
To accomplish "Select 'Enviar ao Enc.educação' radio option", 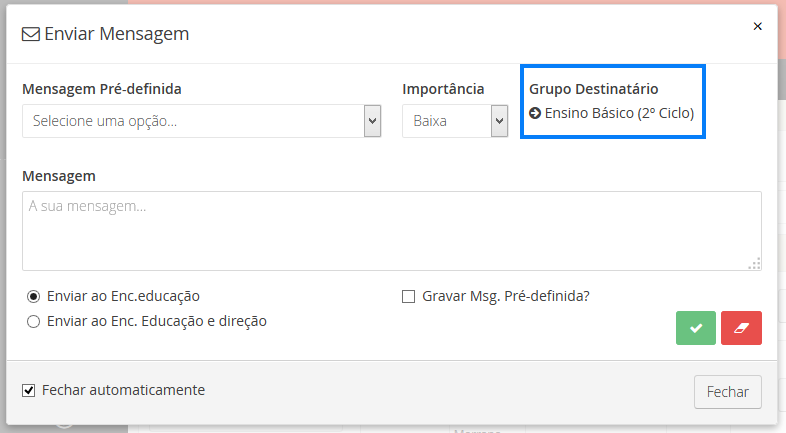I will pyautogui.click(x=34, y=296).
